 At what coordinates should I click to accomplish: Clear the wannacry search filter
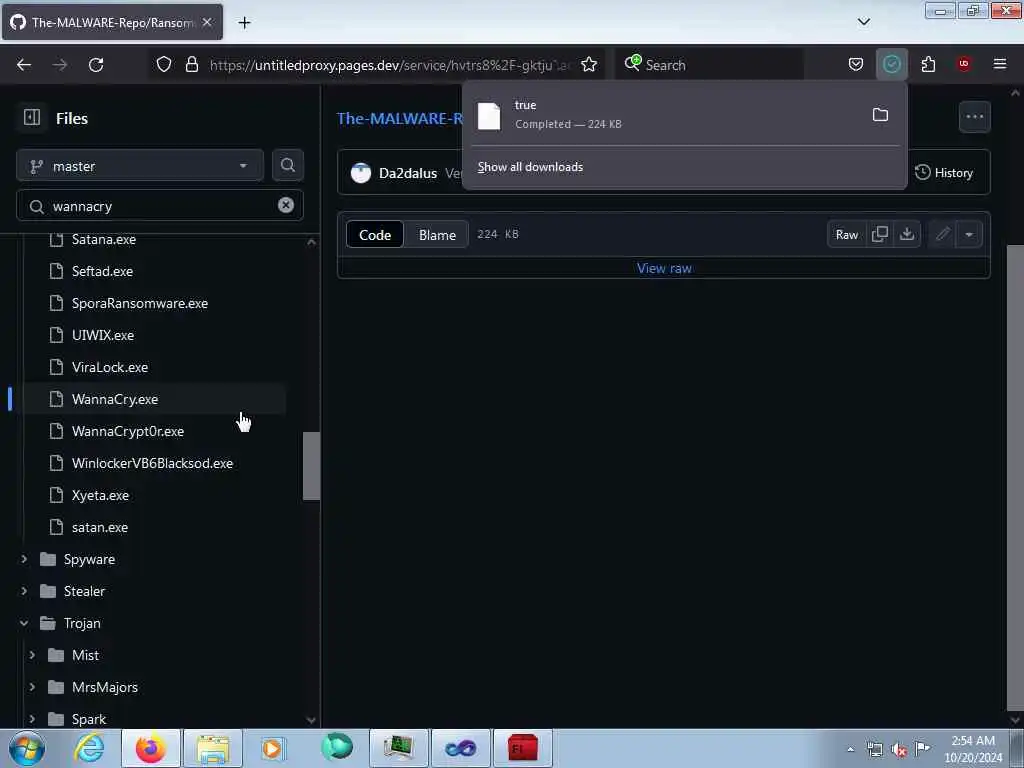(x=285, y=205)
